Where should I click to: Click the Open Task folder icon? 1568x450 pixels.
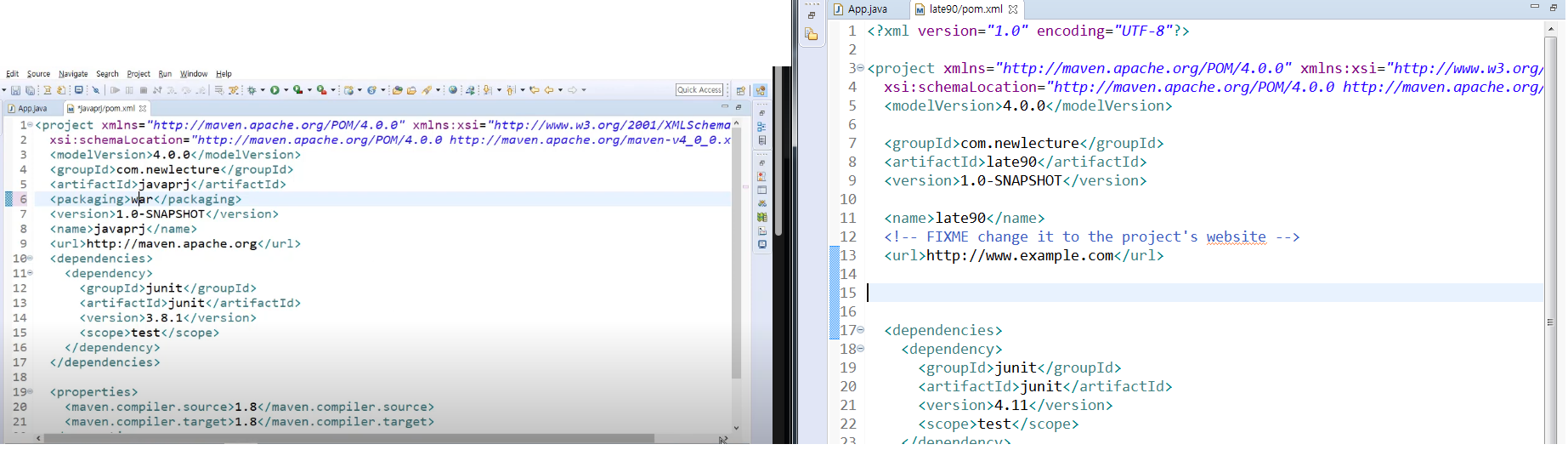[x=411, y=90]
